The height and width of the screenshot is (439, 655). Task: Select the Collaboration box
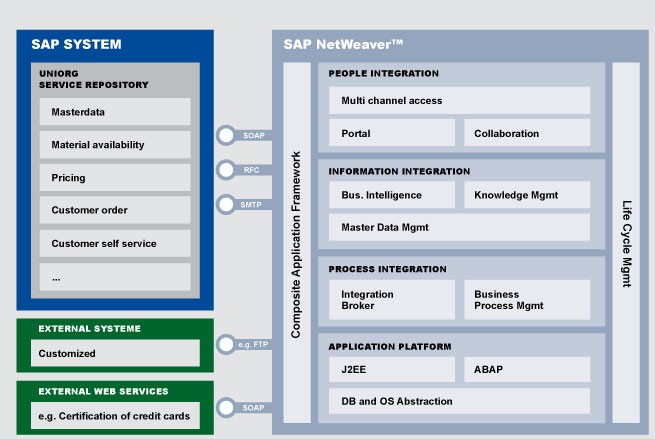(x=527, y=133)
